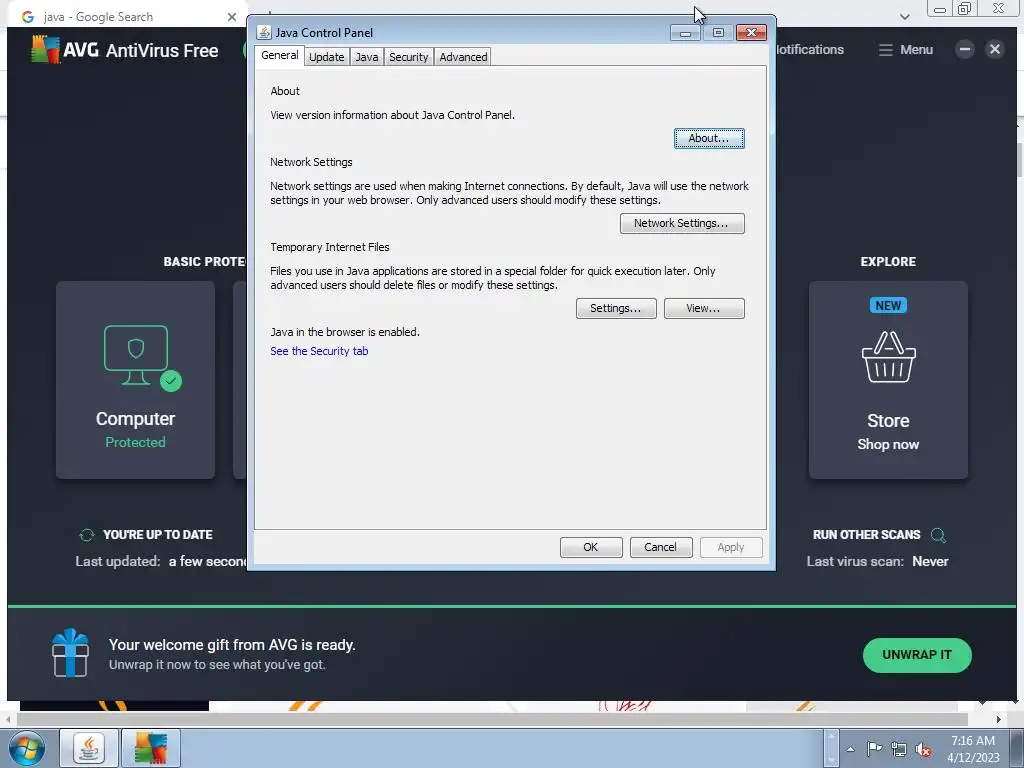1024x768 pixels.
Task: Click the Java taskbar button
Action: click(x=89, y=748)
